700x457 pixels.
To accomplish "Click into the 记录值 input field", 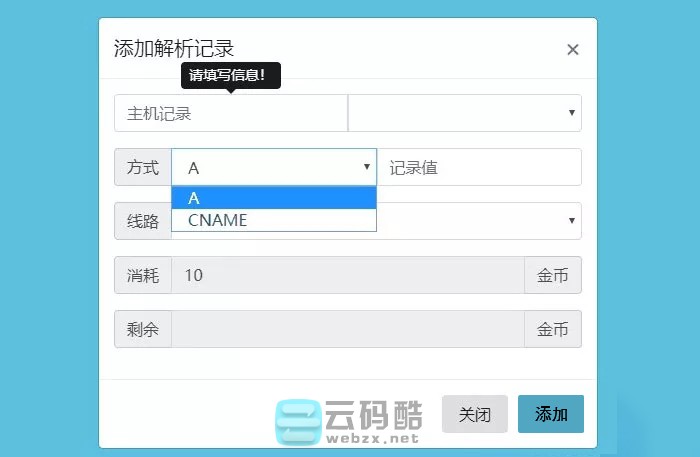I will coord(478,167).
